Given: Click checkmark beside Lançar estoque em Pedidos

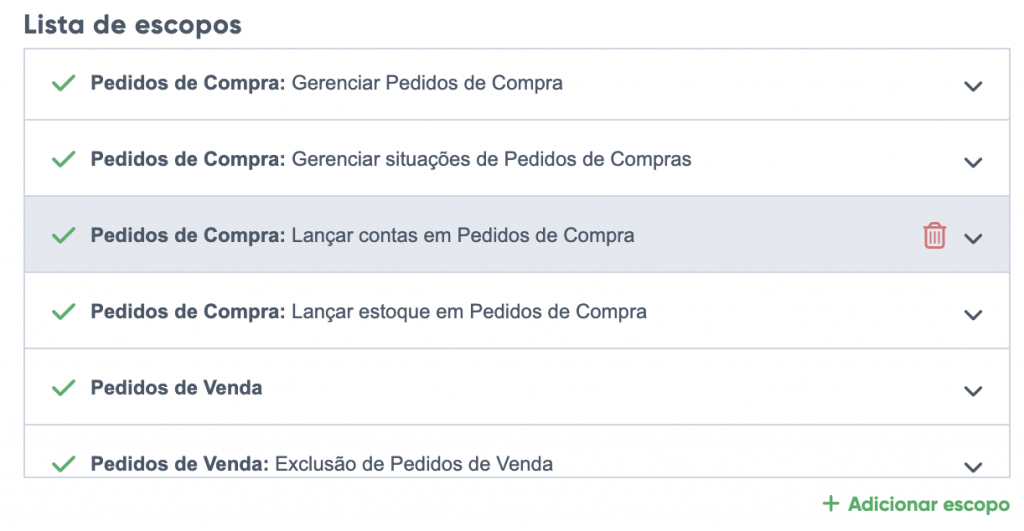Looking at the screenshot, I should tap(64, 312).
